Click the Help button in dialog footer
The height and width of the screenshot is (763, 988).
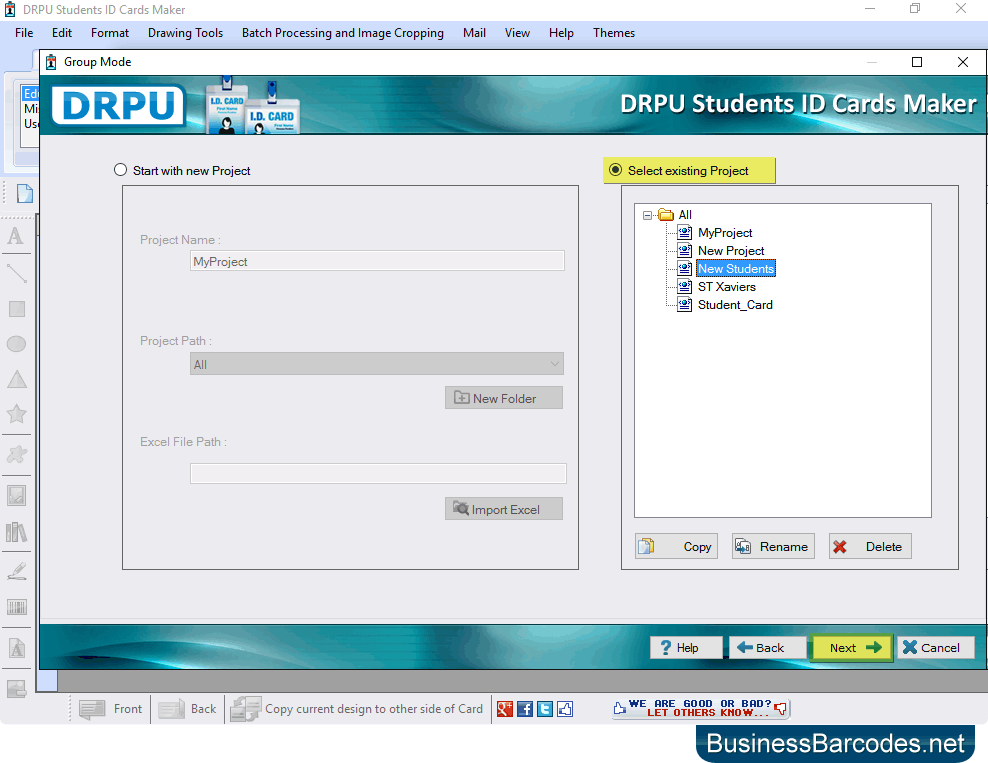coord(686,648)
